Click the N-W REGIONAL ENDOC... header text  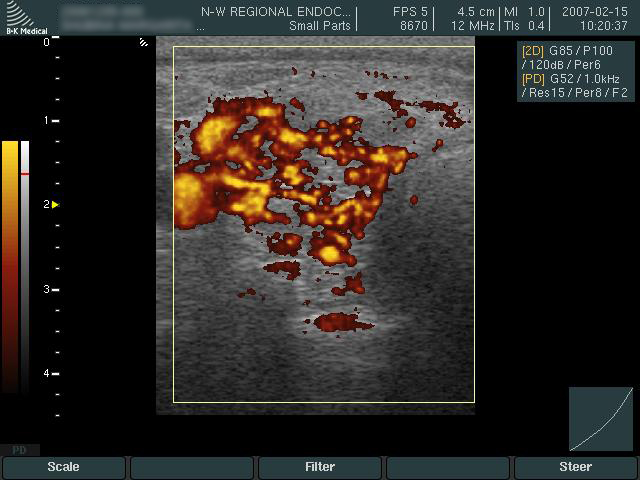(276, 11)
